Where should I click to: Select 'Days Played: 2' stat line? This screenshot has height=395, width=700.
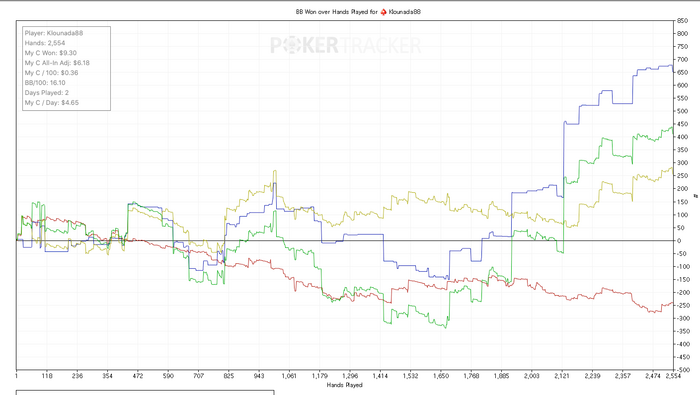47,93
